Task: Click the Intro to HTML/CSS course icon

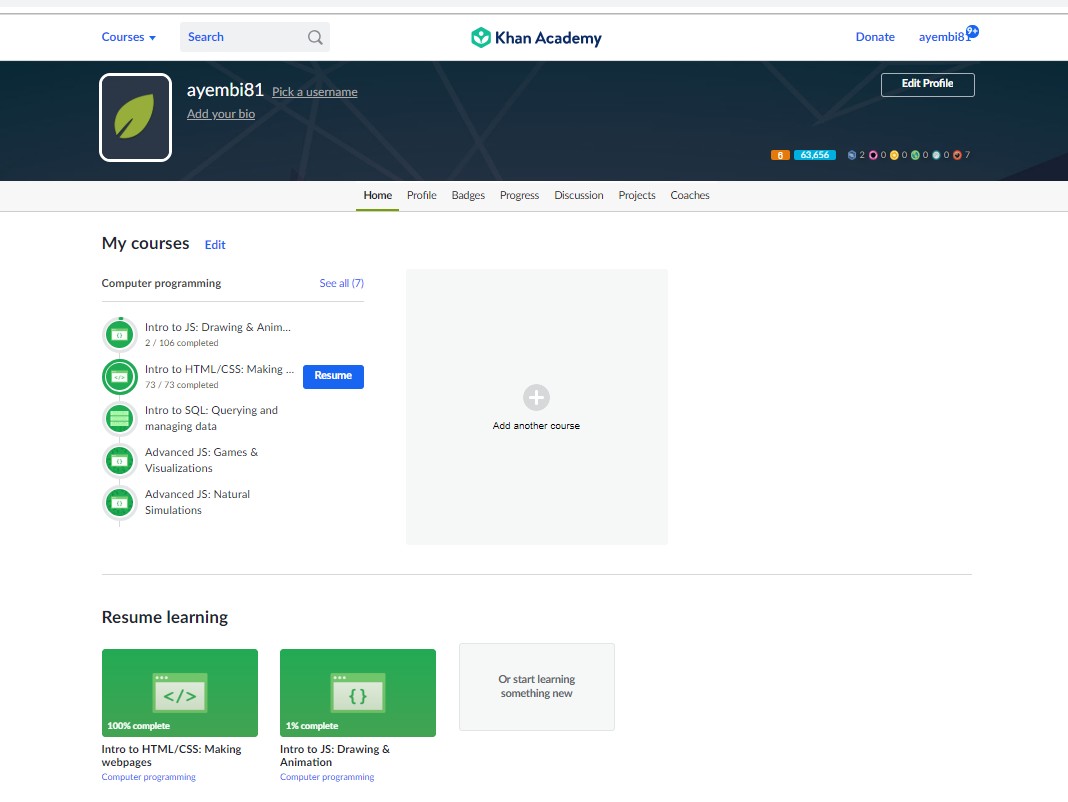Action: pyautogui.click(x=120, y=377)
